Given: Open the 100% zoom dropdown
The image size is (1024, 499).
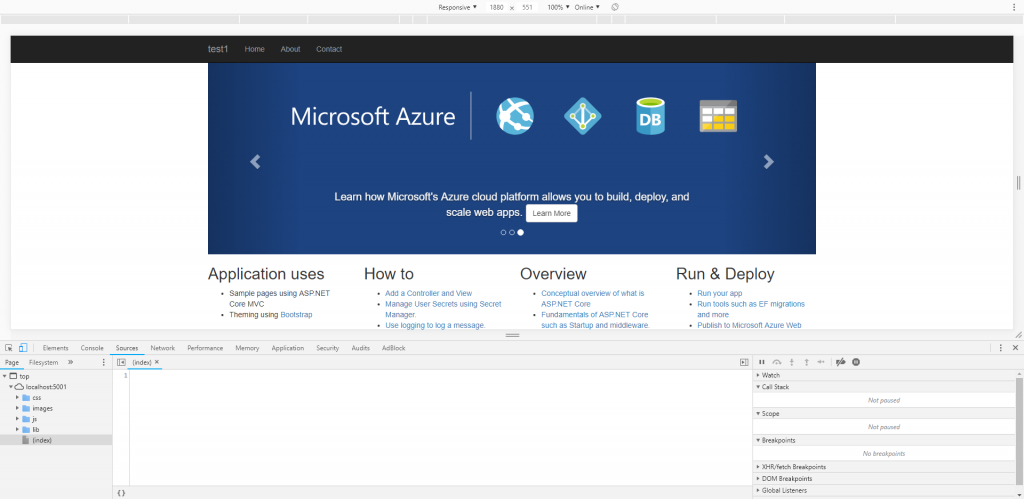Looking at the screenshot, I should (558, 7).
